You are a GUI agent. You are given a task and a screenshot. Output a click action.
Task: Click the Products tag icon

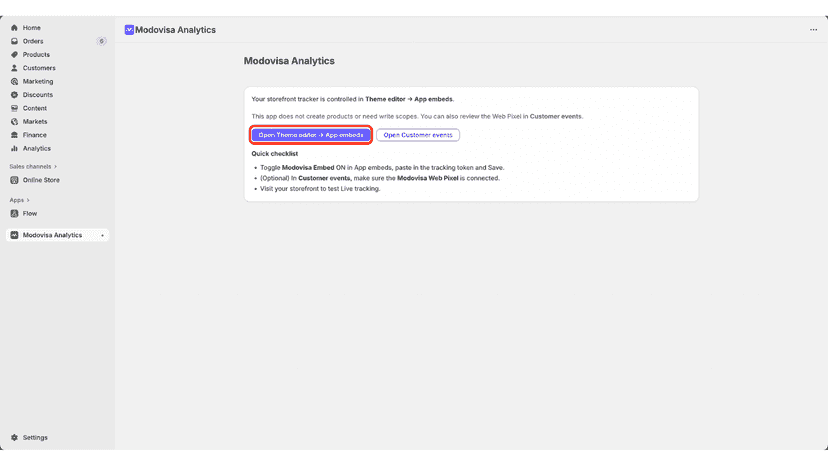[x=14, y=54]
